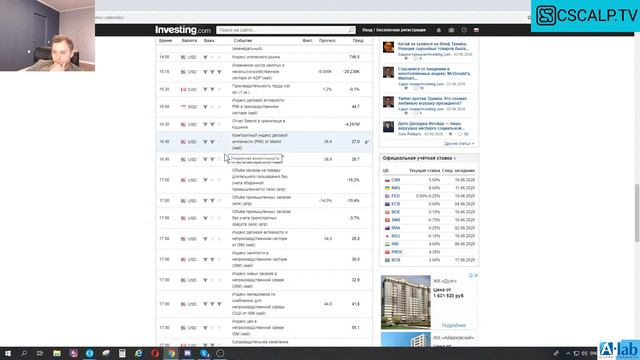Click the volume icon in system tray
Image resolution: width=640 pixels, height=360 pixels.
coord(584,353)
